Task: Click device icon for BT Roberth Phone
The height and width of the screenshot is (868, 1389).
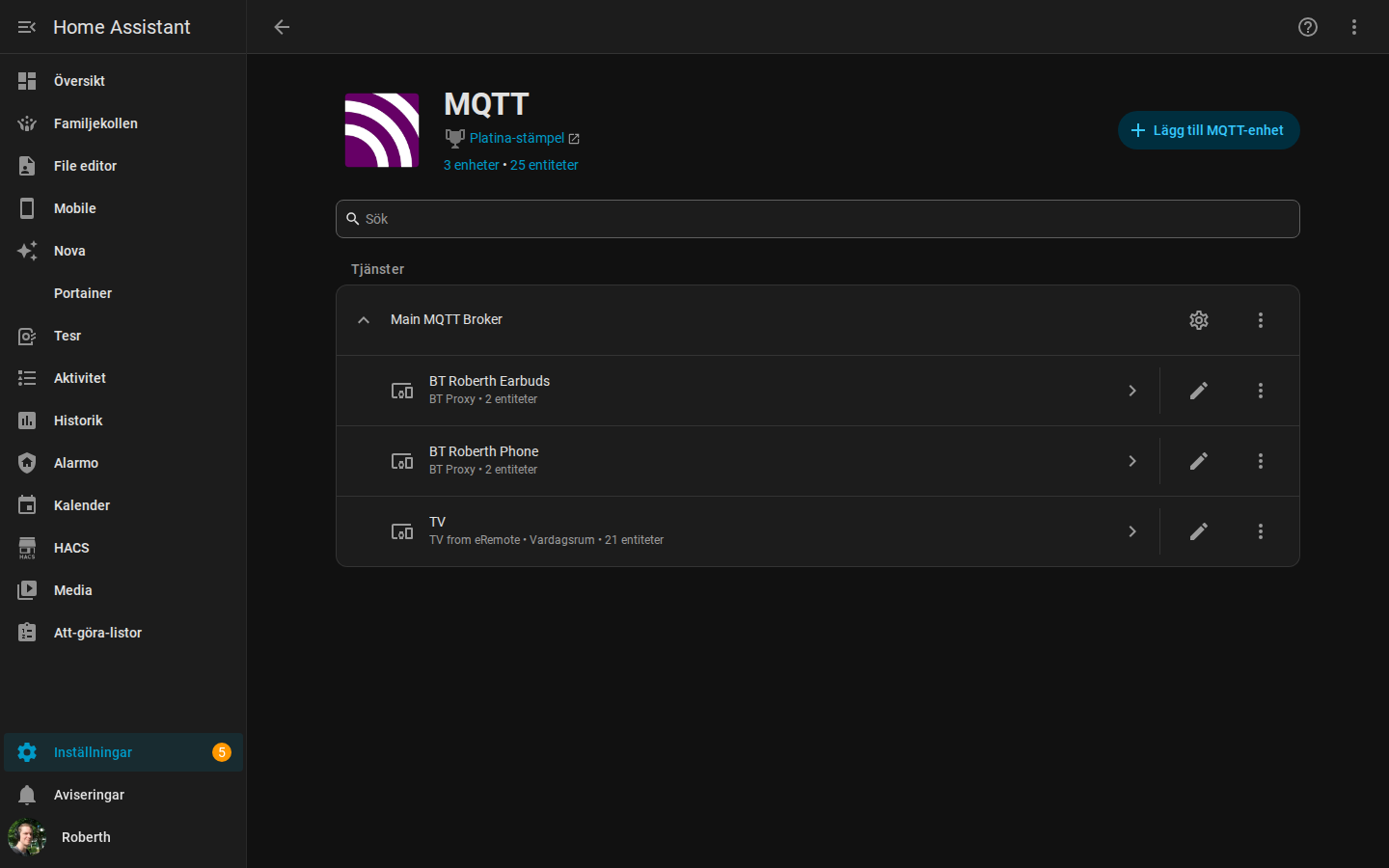Action: tap(402, 461)
